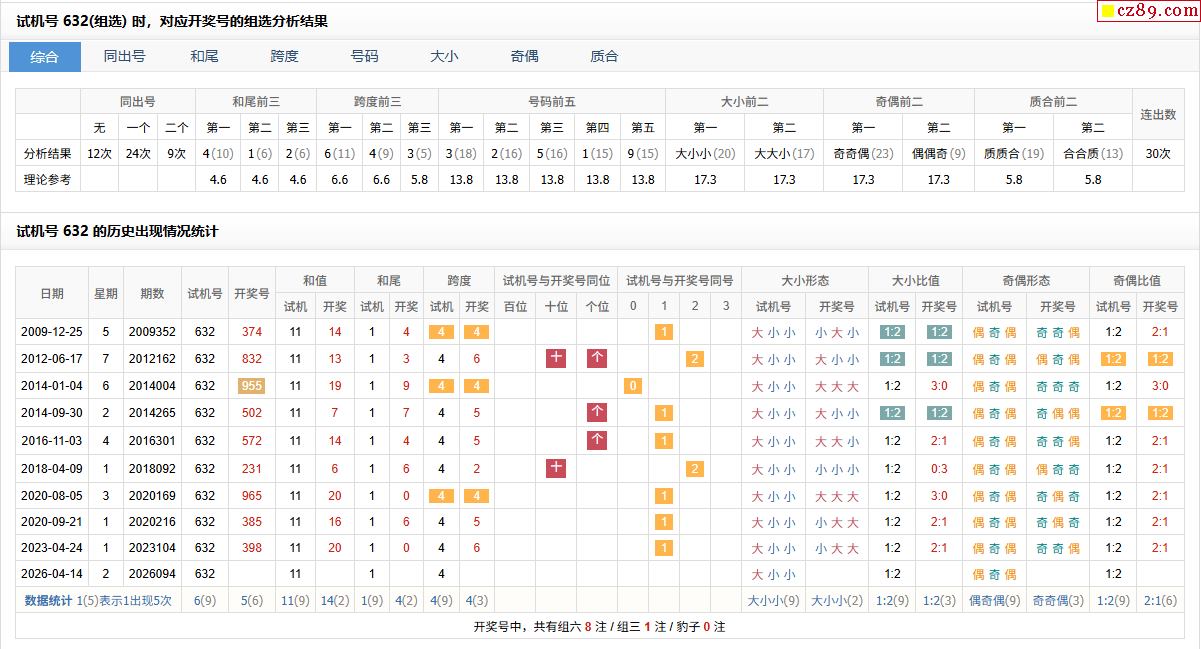
Task: Open the 奇偶 tab
Action: coord(524,57)
